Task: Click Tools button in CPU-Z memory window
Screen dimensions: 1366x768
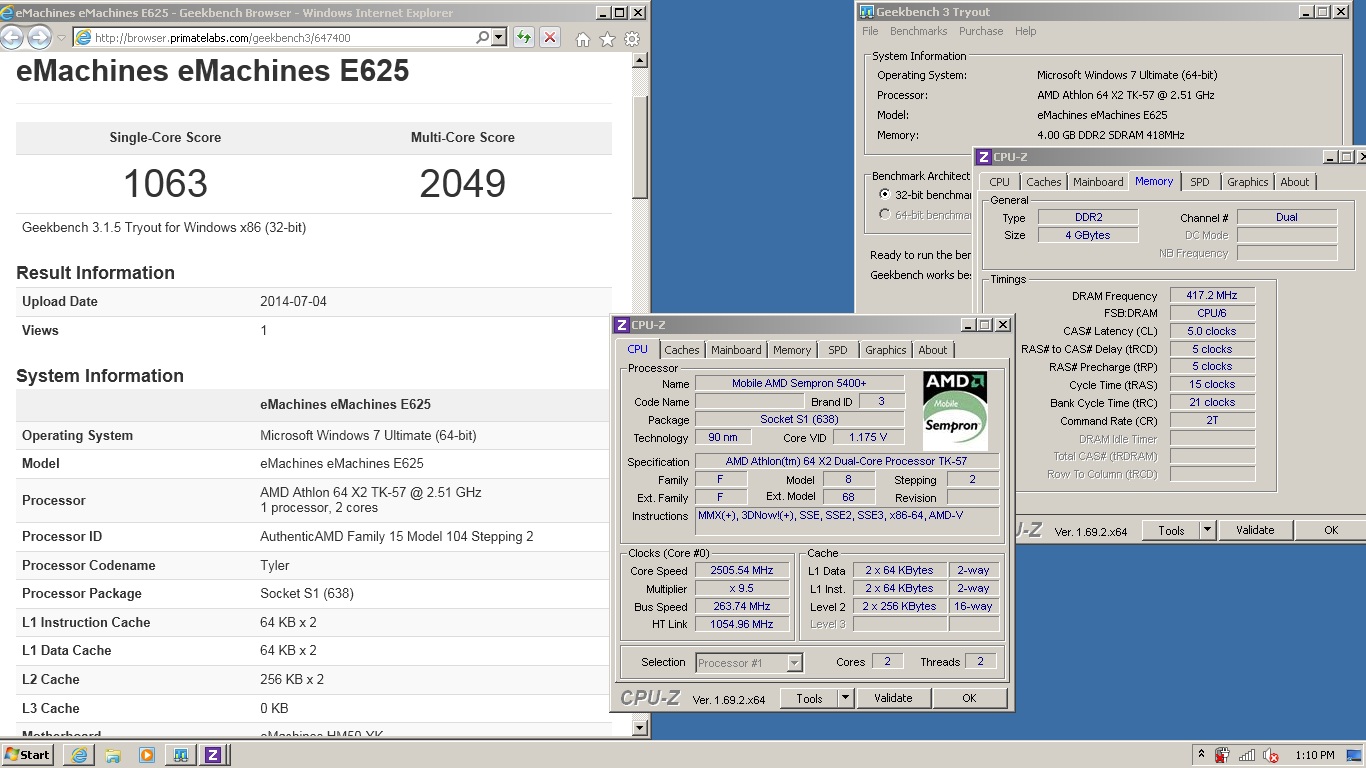Action: click(1171, 530)
